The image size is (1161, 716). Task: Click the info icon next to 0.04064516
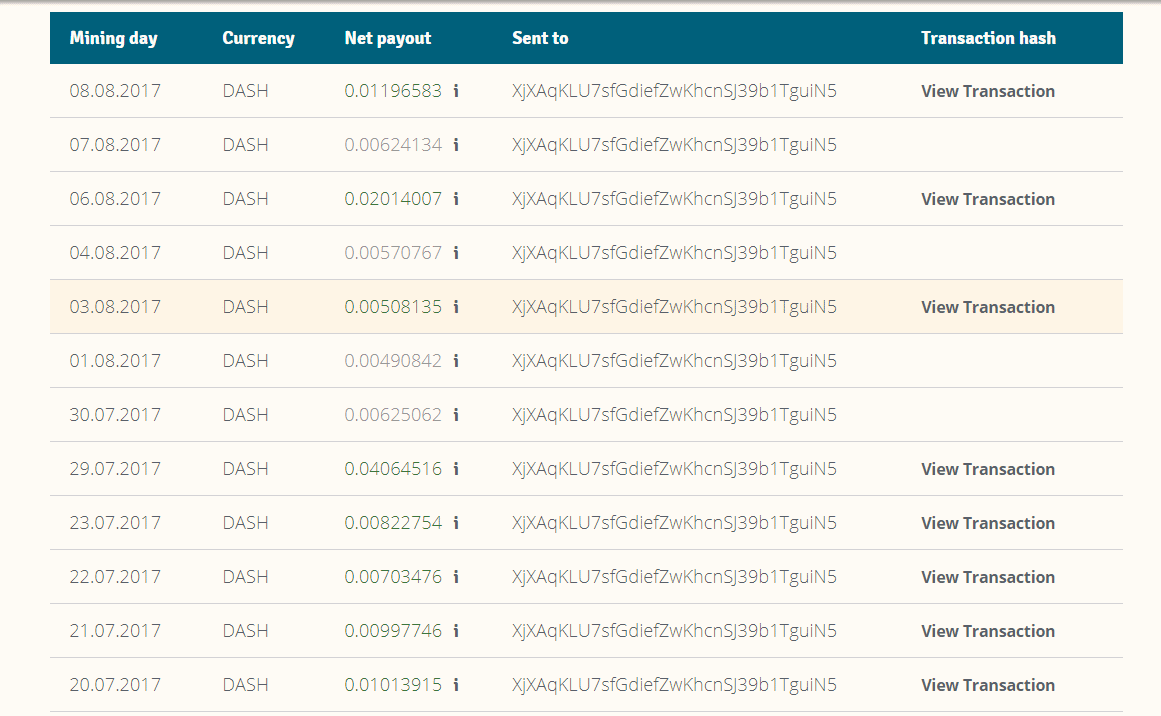tap(456, 469)
